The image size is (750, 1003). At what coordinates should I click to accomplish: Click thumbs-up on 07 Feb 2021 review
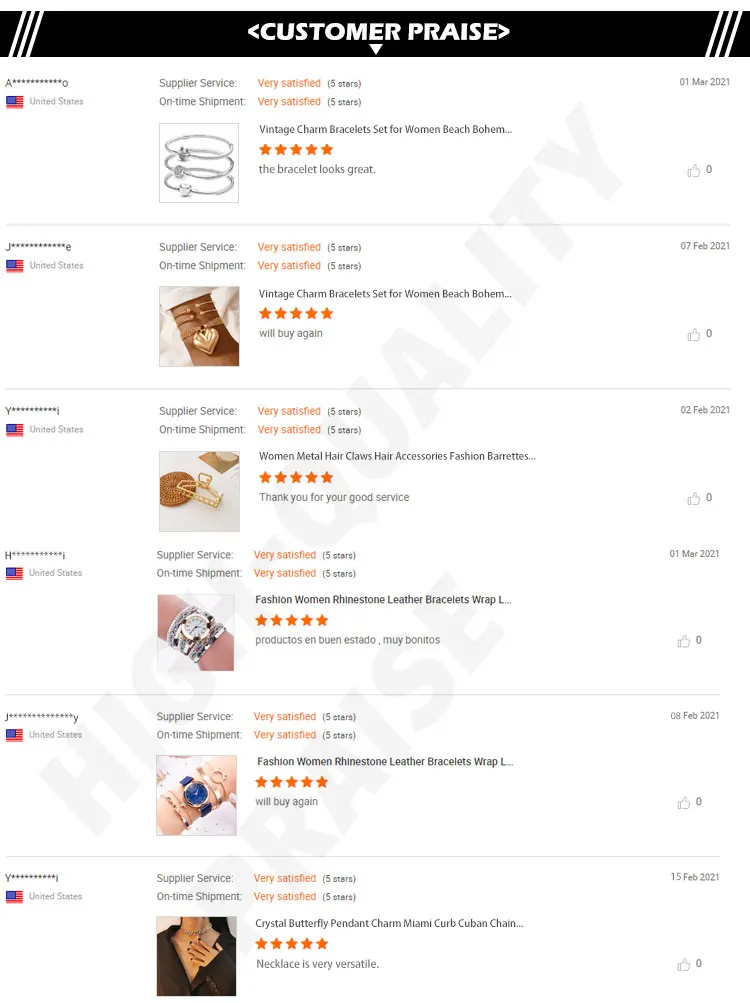(694, 335)
